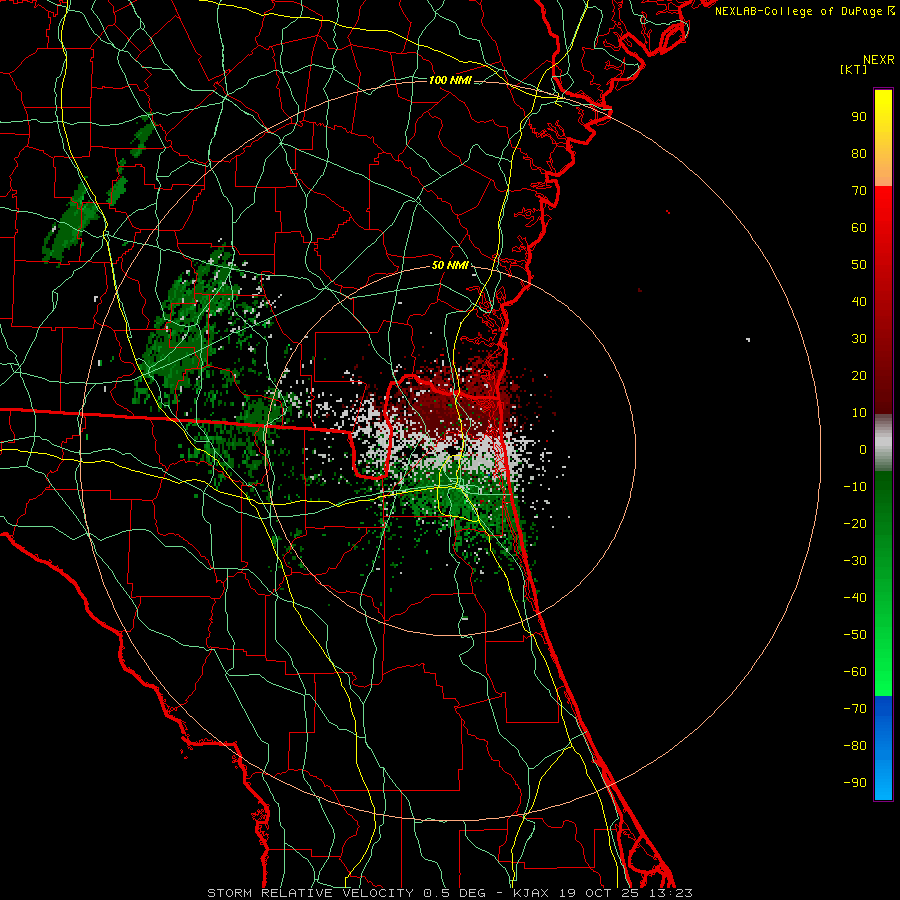This screenshot has height=900, width=900.
Task: Click the -50 value on the velocity scale
Action: (855, 634)
